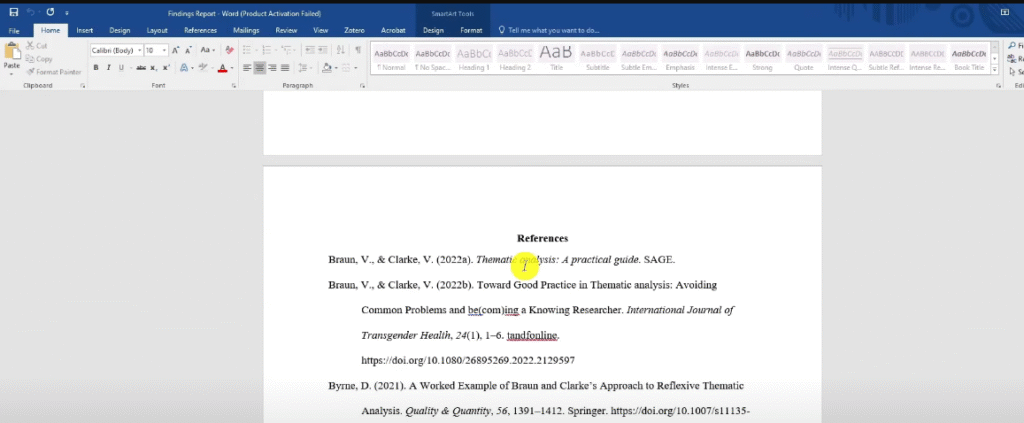1024x423 pixels.
Task: Expand the font color dropdown arrow
Action: (x=232, y=67)
